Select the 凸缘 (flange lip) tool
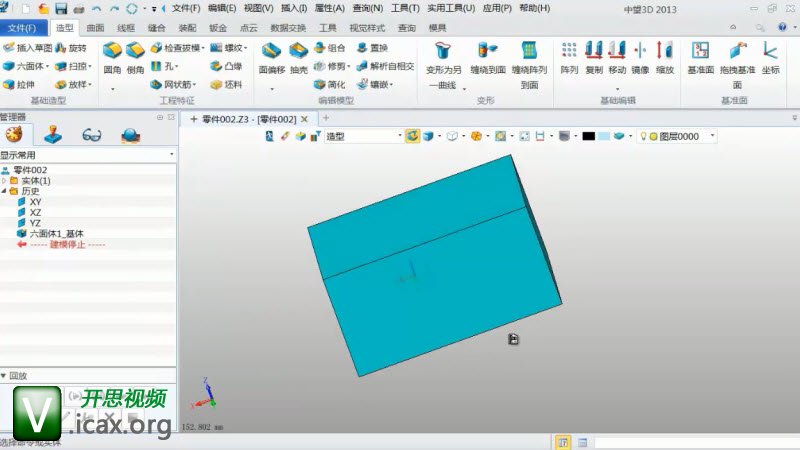 pos(226,66)
